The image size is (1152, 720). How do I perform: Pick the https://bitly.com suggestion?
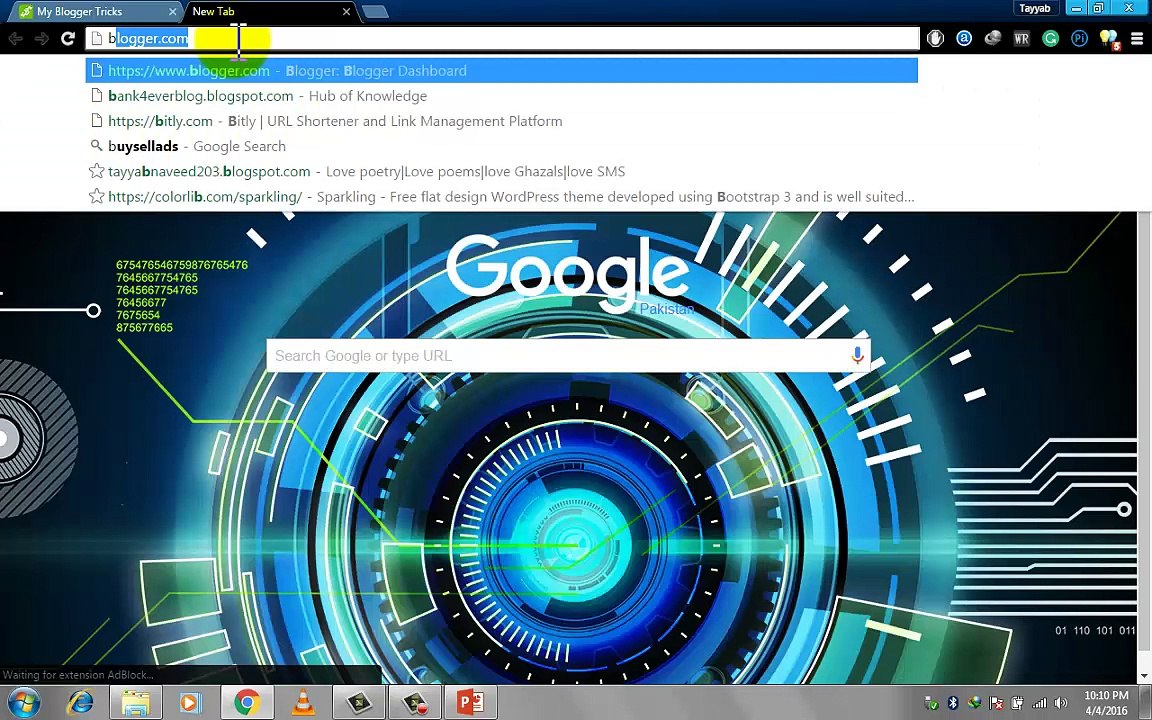pos(502,121)
